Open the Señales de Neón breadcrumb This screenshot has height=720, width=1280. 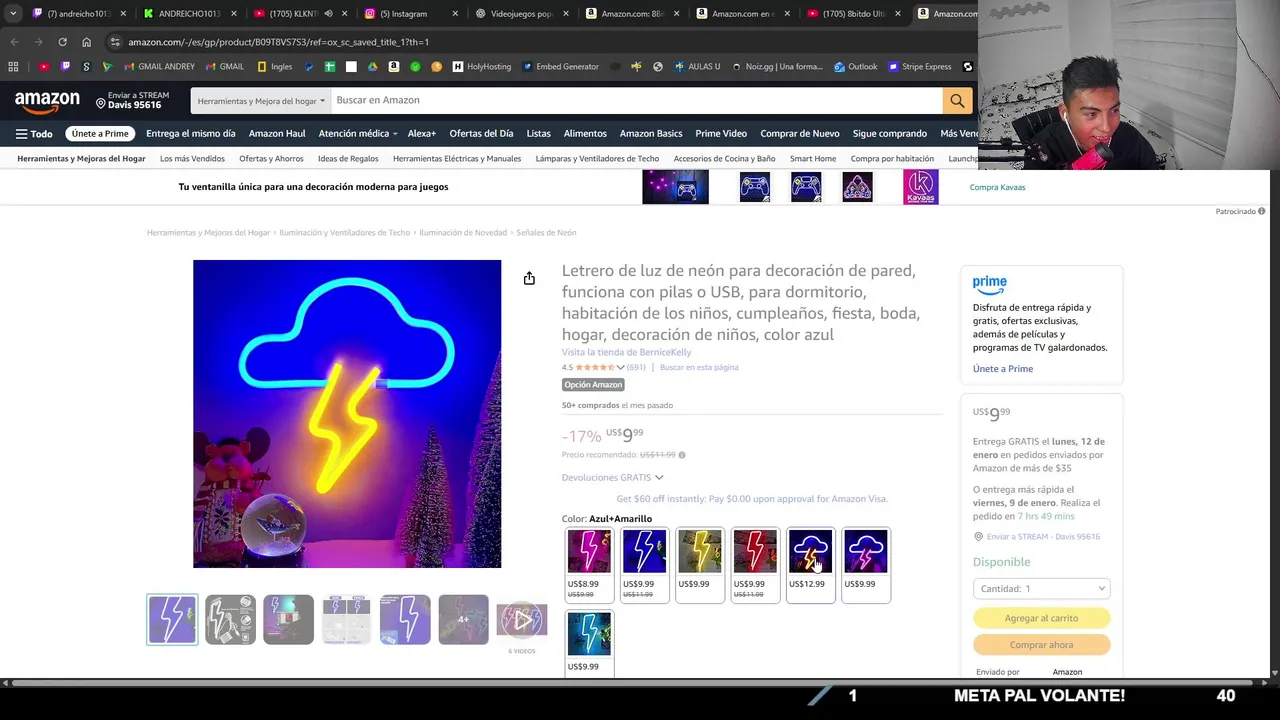click(x=546, y=232)
